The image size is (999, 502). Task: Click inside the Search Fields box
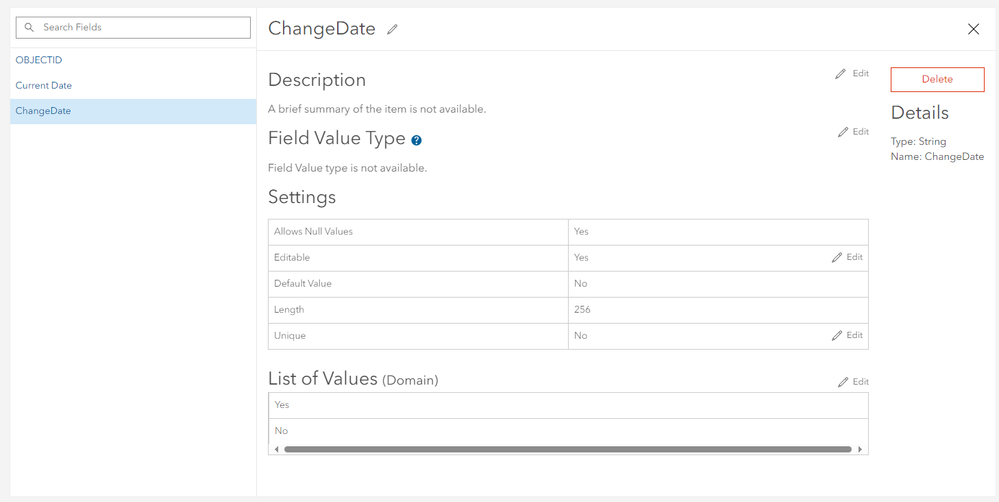coord(140,27)
